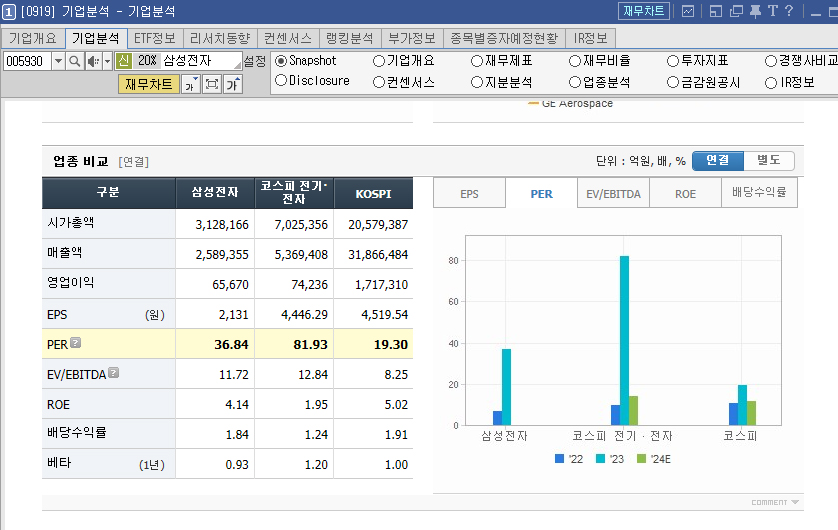
Task: Open the 종목별증자예정현황 tab
Action: point(504,38)
